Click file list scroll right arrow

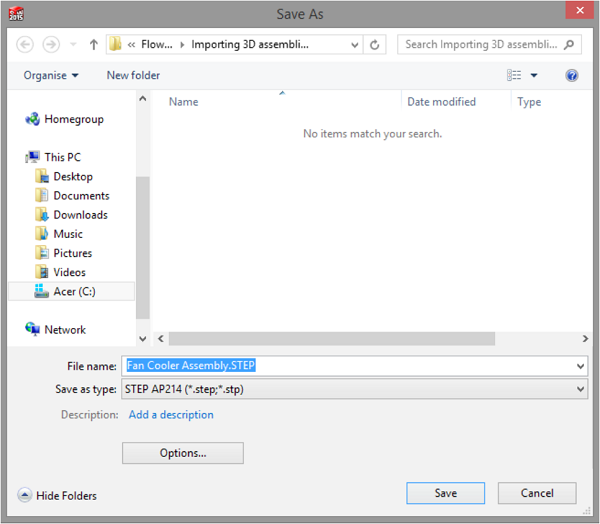(585, 339)
